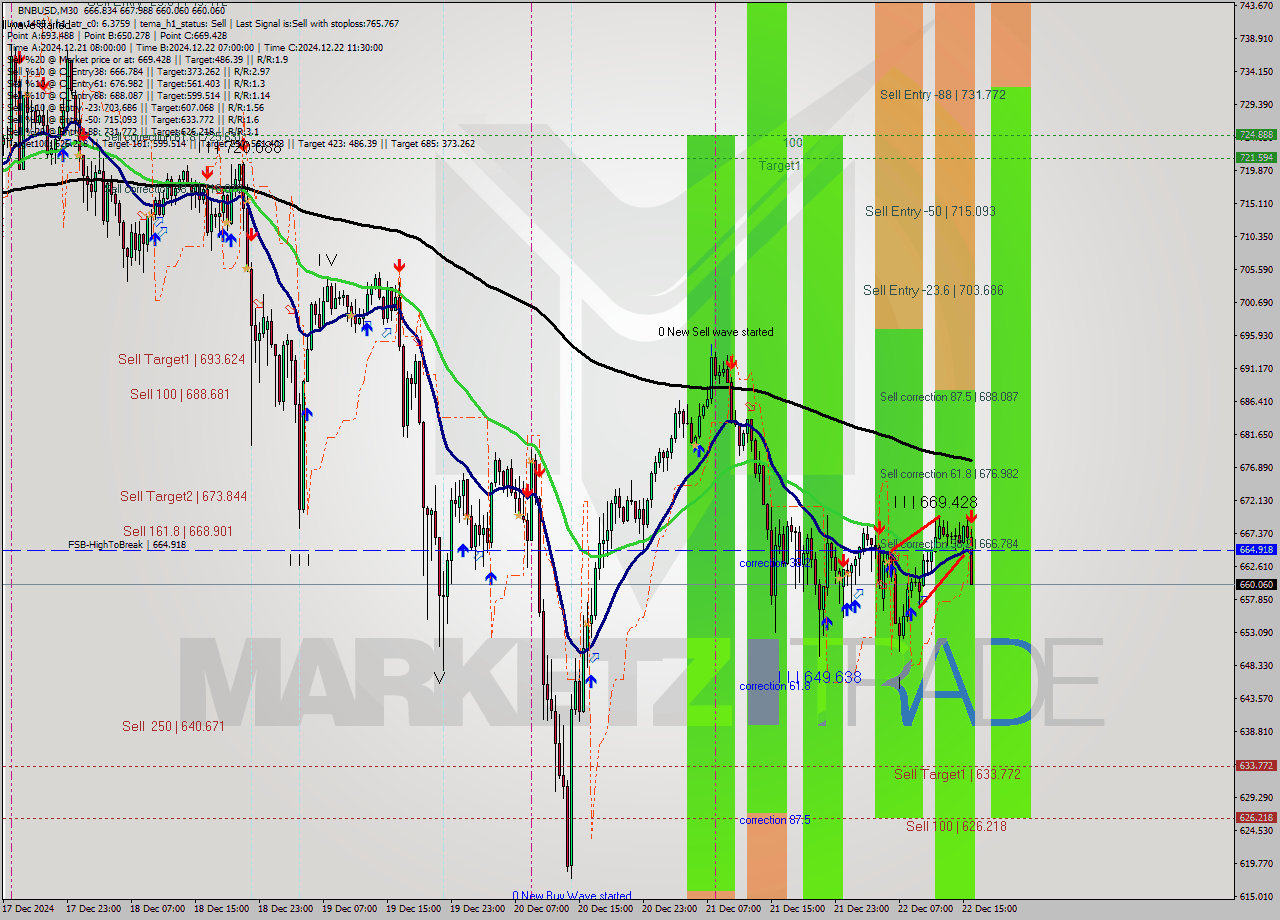This screenshot has height=920, width=1280.
Task: Click the 'Sell correction 87.5 | 688.087' label
Action: coord(949,397)
